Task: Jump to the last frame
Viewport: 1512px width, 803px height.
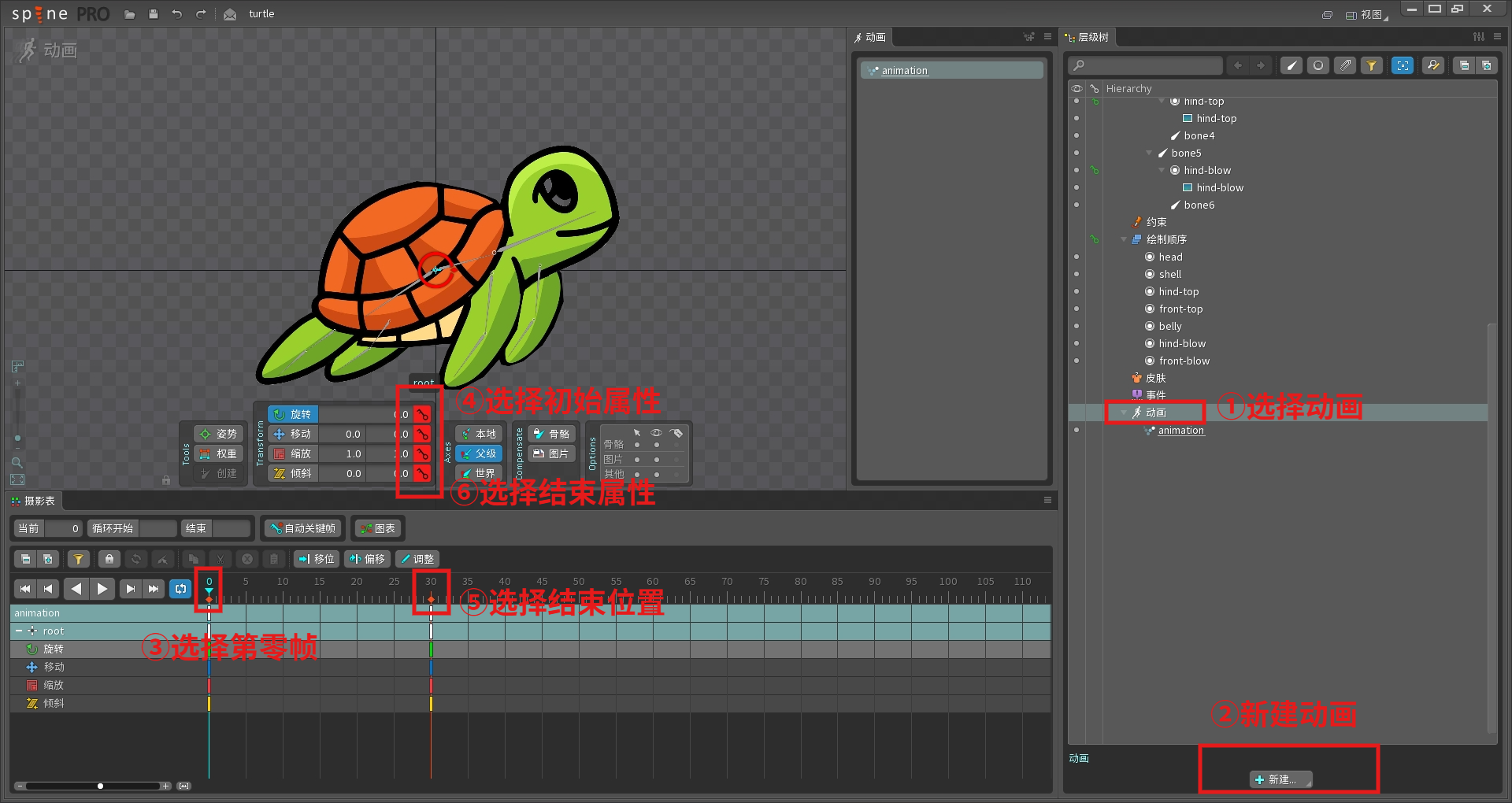Action: pyautogui.click(x=154, y=589)
